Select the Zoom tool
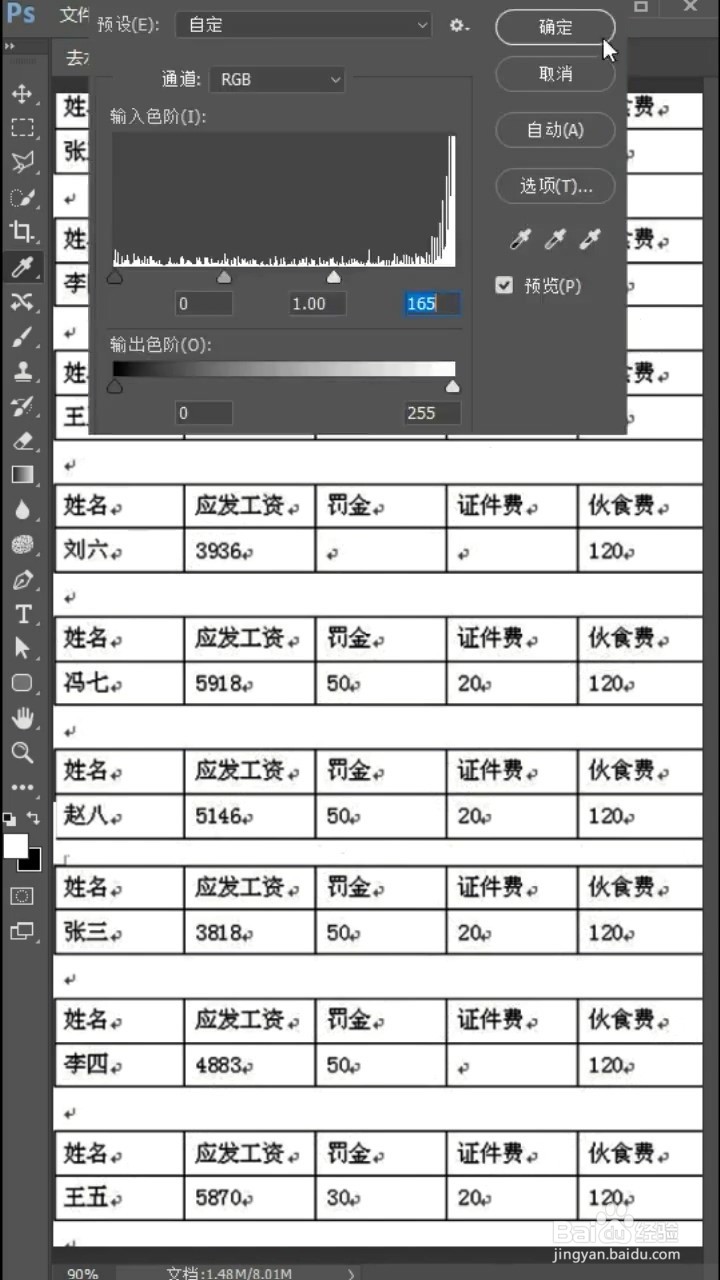The width and height of the screenshot is (720, 1280). point(22,752)
